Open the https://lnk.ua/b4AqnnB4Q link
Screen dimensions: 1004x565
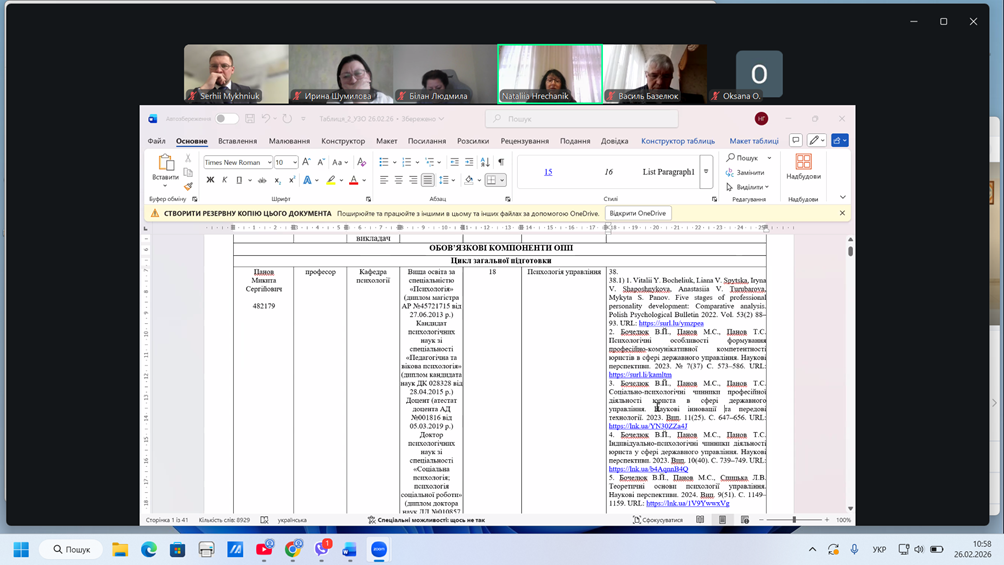(648, 469)
